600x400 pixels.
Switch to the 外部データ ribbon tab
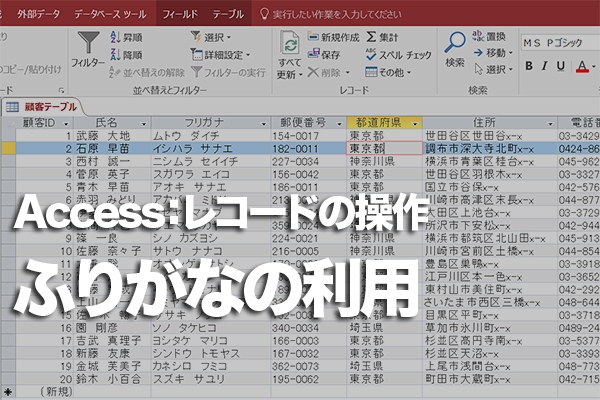tap(38, 14)
